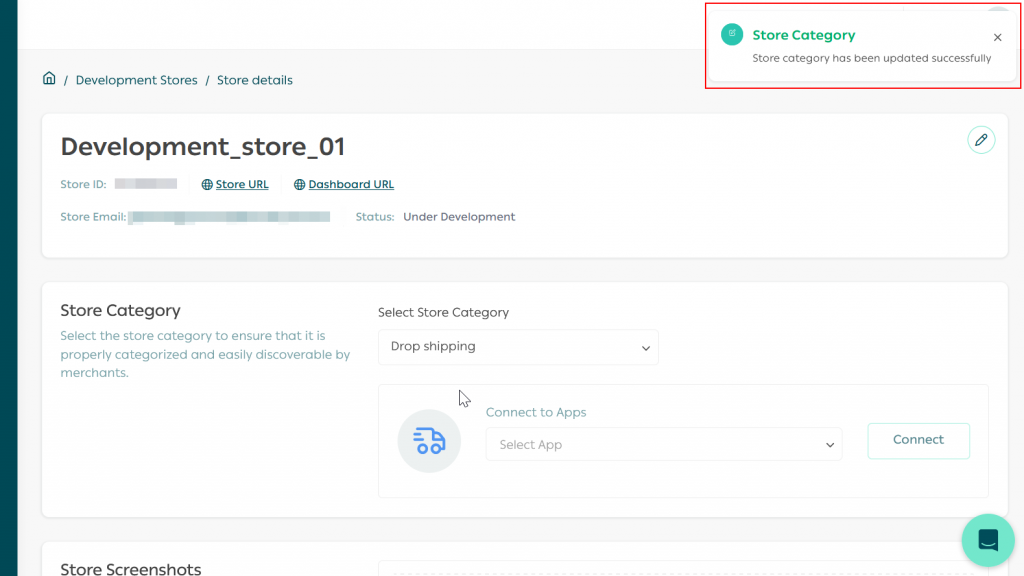Click the Connect button
The height and width of the screenshot is (576, 1024).
tap(918, 440)
